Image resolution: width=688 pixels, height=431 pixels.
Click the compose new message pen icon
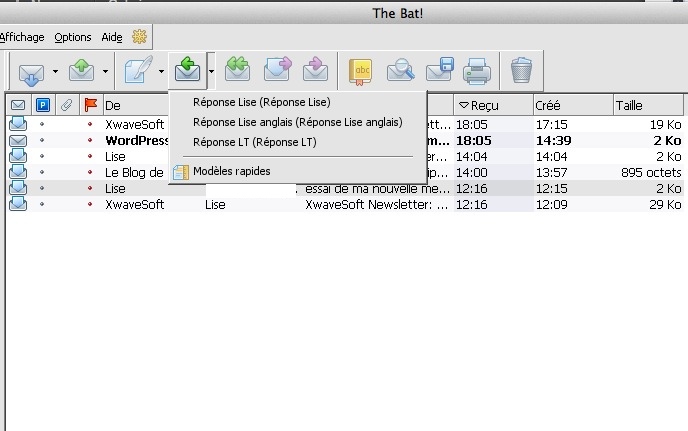tap(138, 71)
